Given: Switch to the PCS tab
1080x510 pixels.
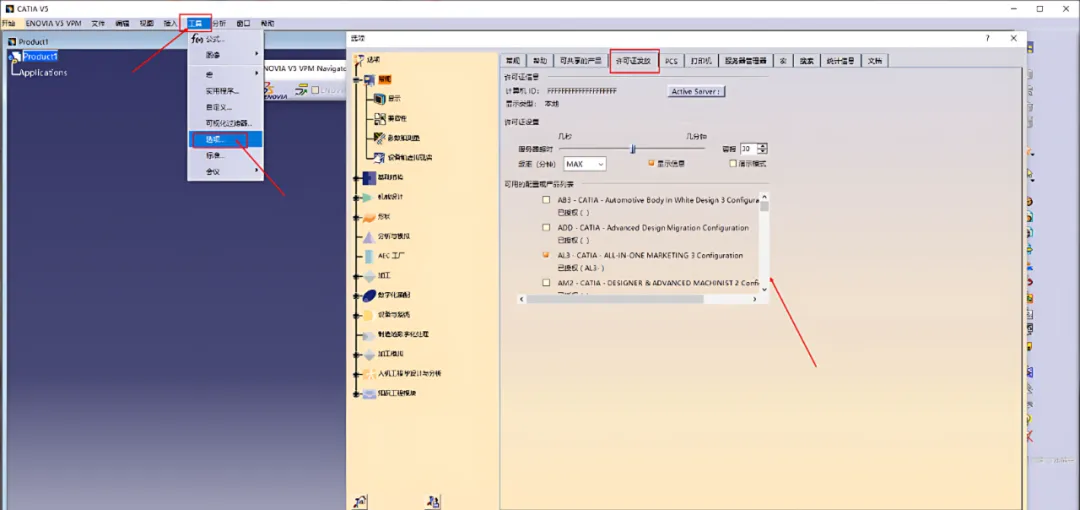Looking at the screenshot, I should pyautogui.click(x=671, y=61).
